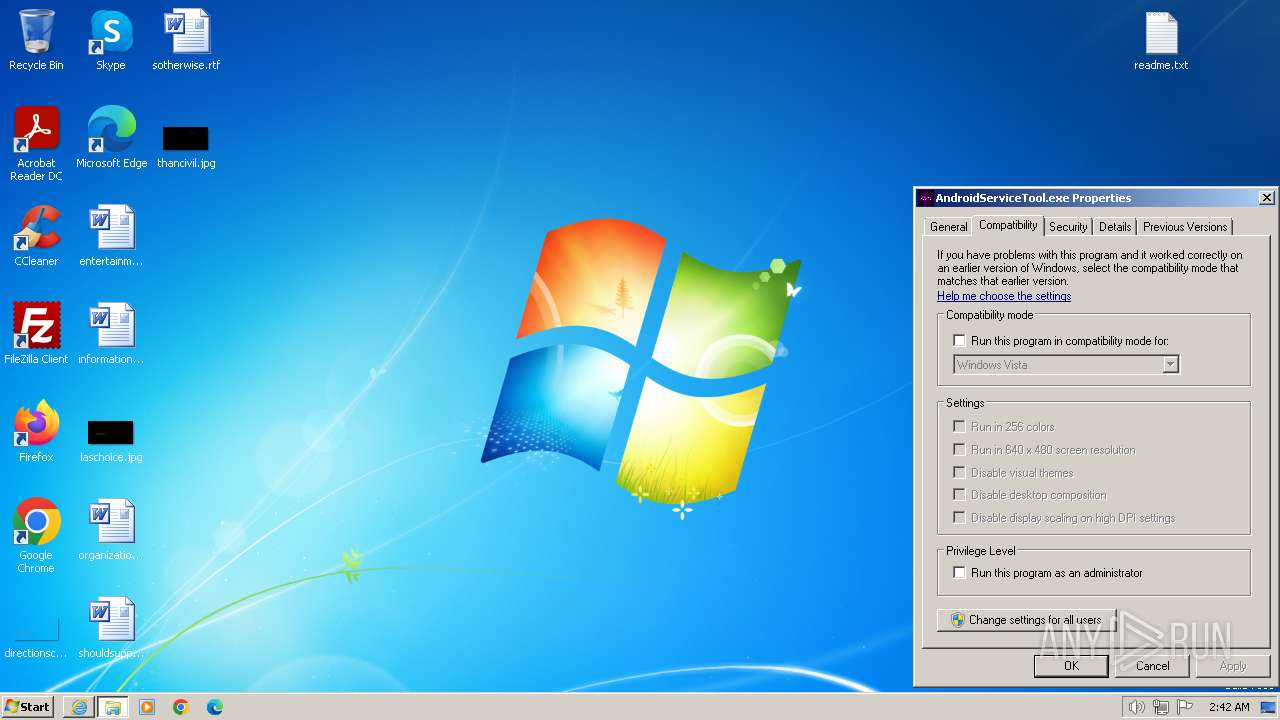Screen dimensions: 1280x720
Task: Check Run in 256 colors
Action: [960, 427]
